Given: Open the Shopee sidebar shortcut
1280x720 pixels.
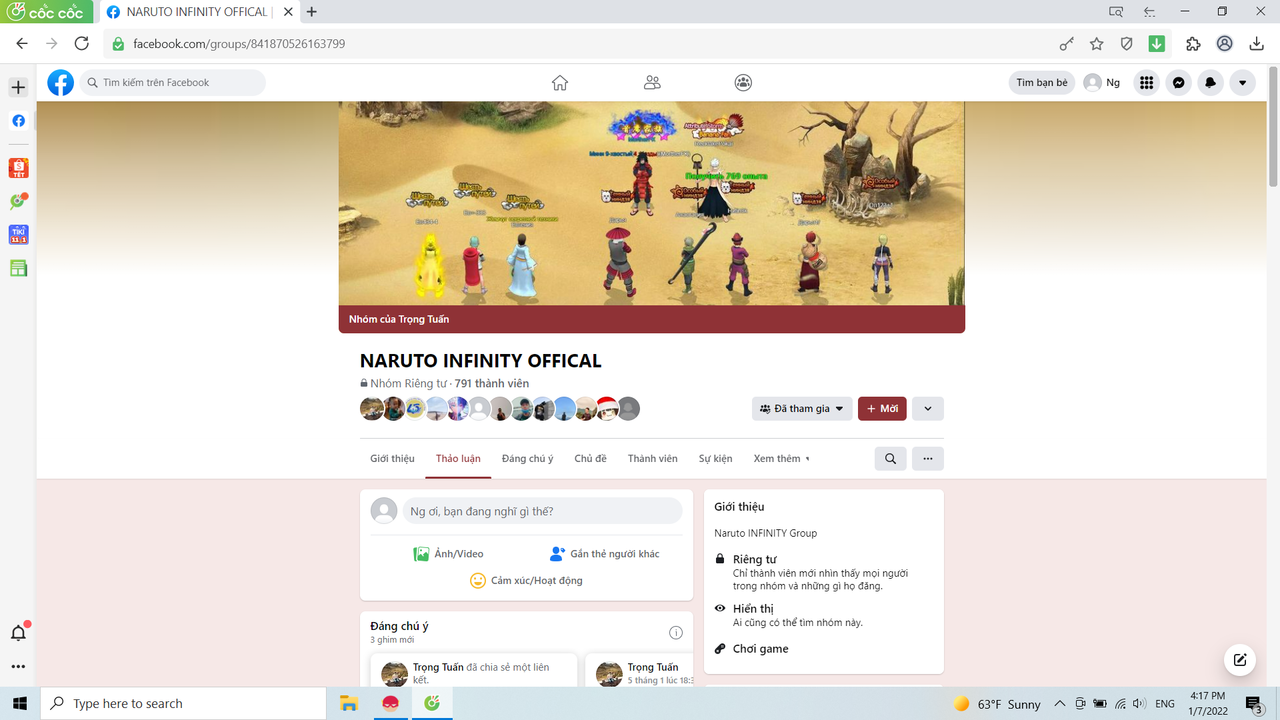Looking at the screenshot, I should 18,168.
